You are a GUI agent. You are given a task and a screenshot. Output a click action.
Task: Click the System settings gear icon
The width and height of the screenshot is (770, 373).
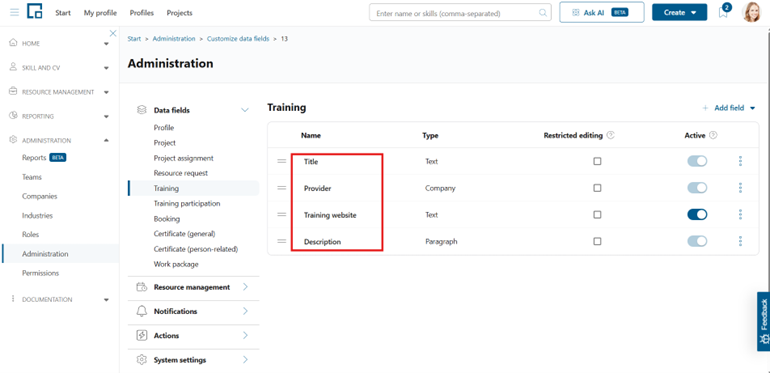pyautogui.click(x=141, y=360)
